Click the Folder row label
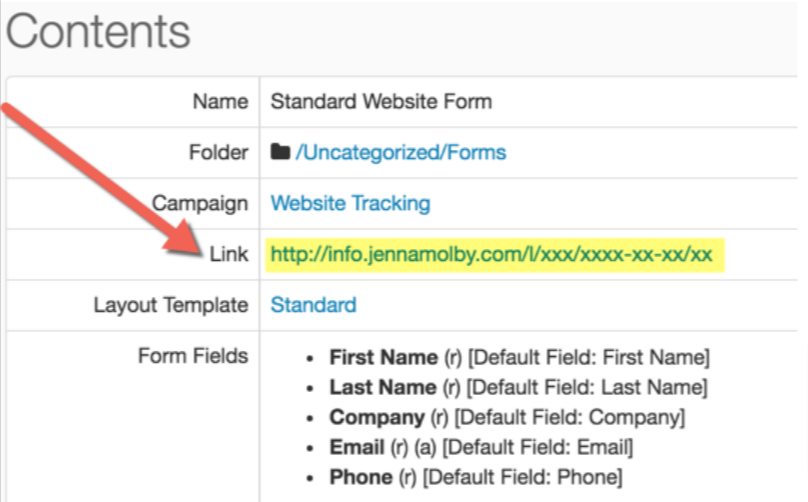 pyautogui.click(x=217, y=153)
